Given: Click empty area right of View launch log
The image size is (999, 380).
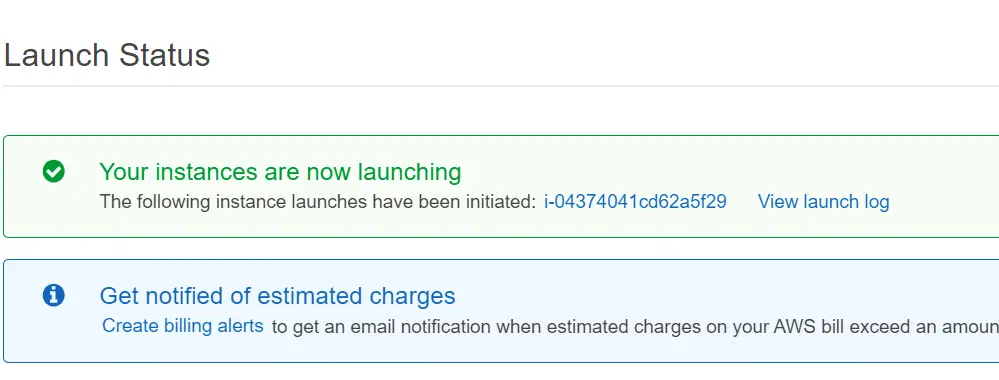Looking at the screenshot, I should click(944, 202).
